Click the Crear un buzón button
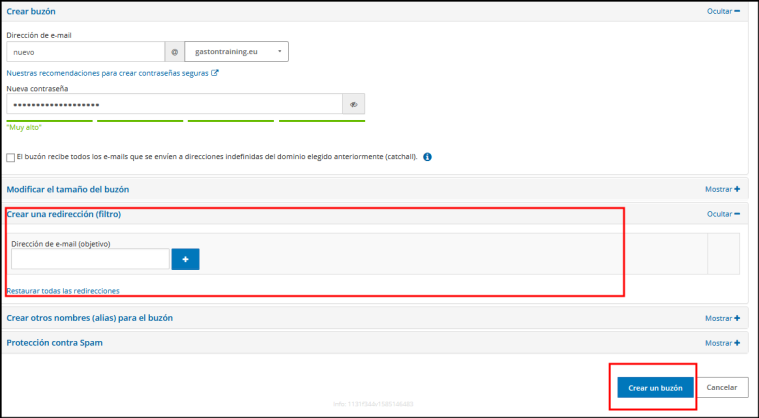 coord(655,387)
